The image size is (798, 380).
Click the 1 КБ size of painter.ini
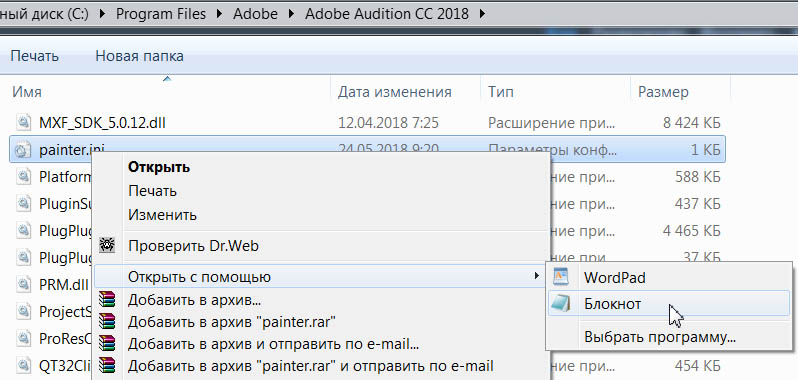(x=705, y=150)
